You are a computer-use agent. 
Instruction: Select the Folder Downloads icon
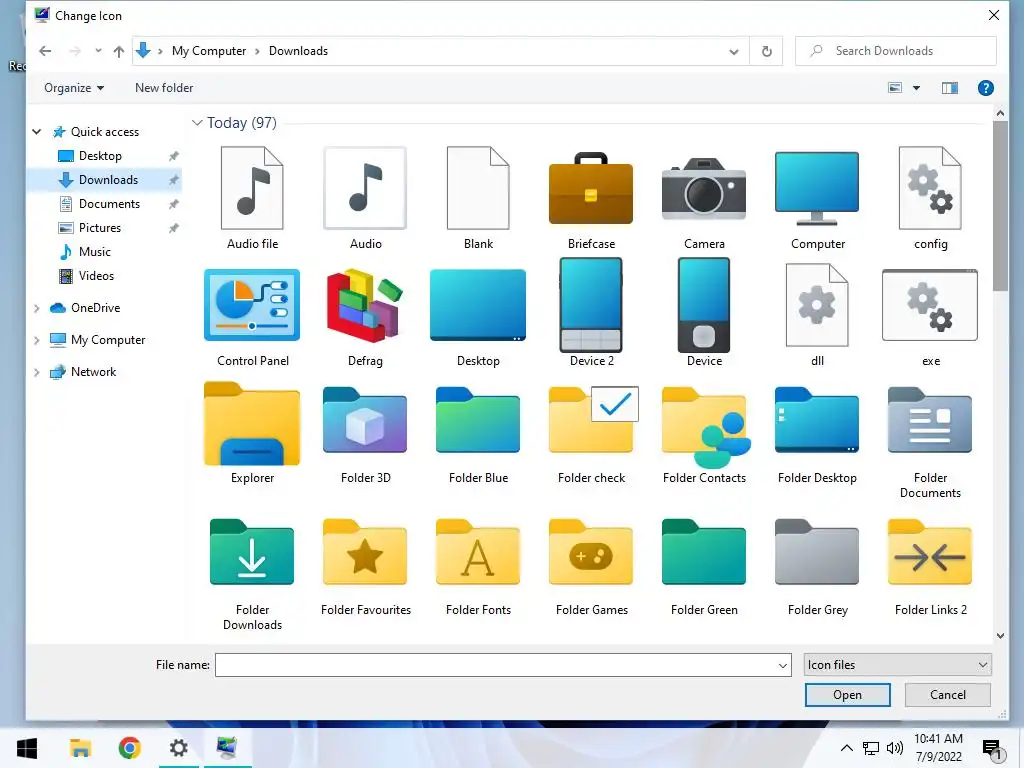252,552
